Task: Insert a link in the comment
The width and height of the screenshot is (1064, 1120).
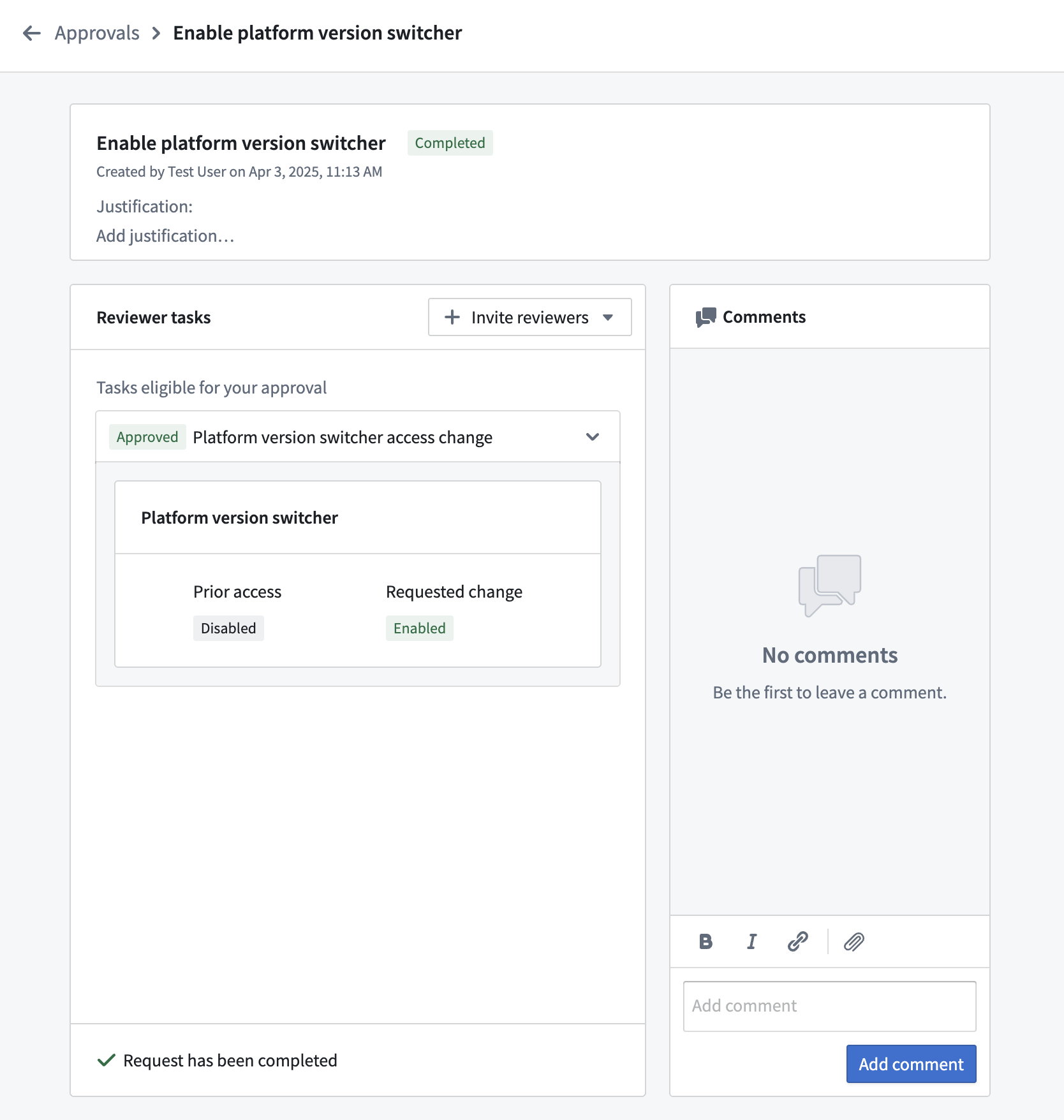Action: coord(797,941)
